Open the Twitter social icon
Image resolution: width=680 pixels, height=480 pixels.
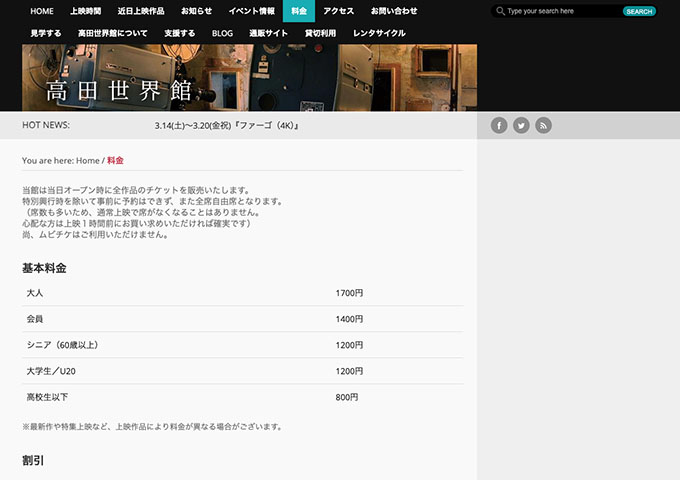tap(521, 126)
